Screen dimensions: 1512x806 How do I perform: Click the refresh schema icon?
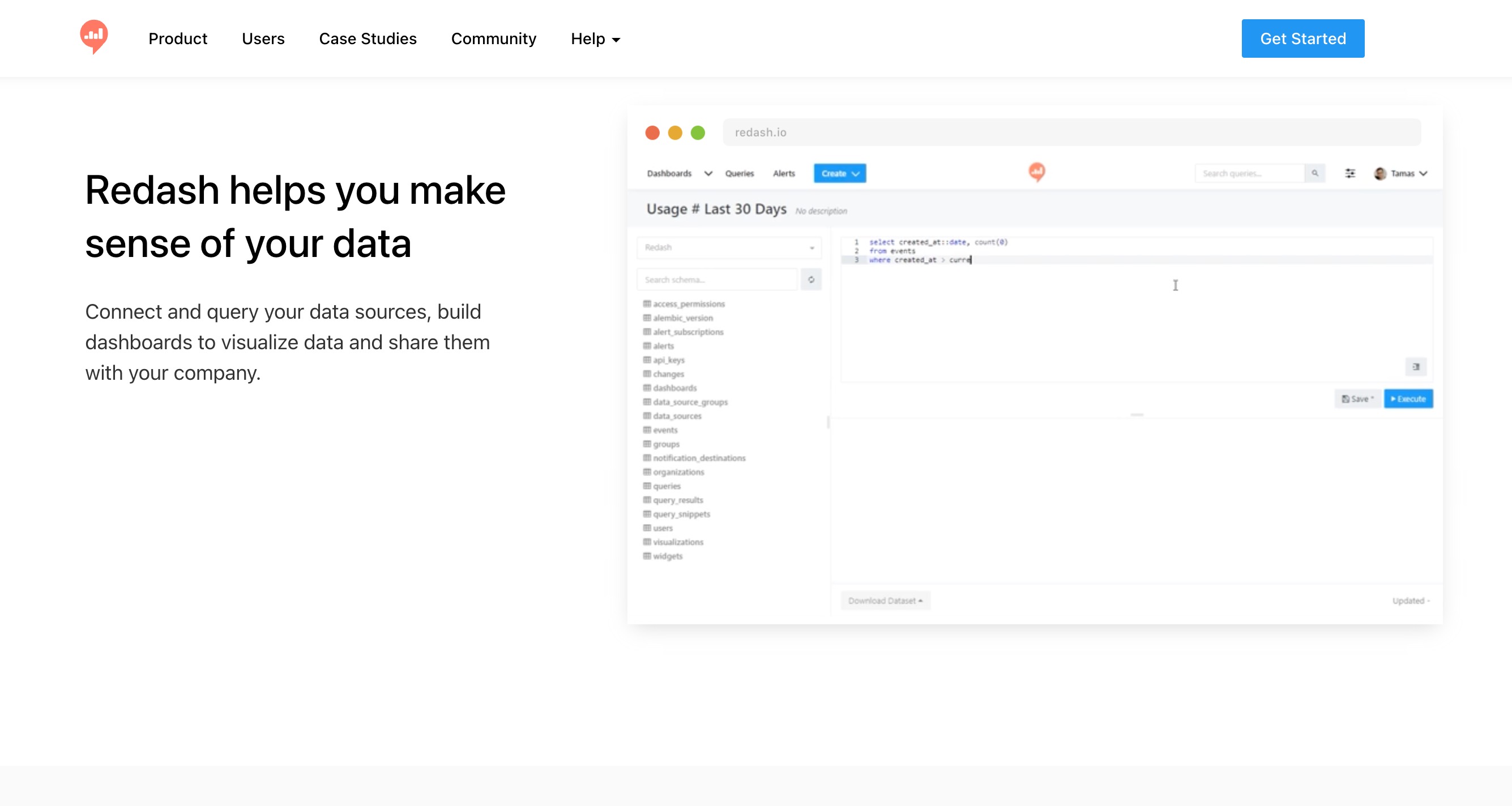811,280
